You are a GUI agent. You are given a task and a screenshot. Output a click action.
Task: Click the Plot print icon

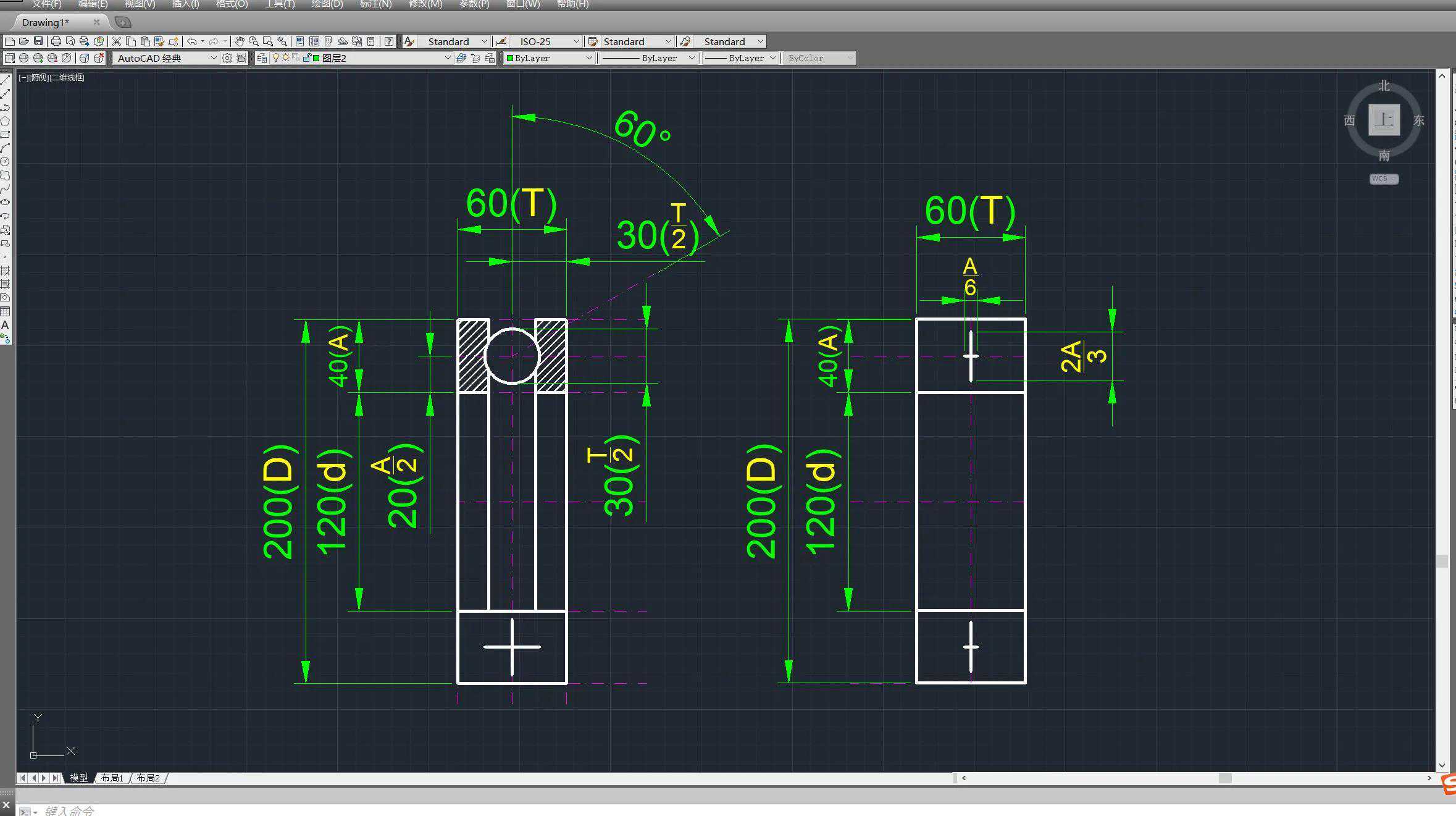pos(56,41)
